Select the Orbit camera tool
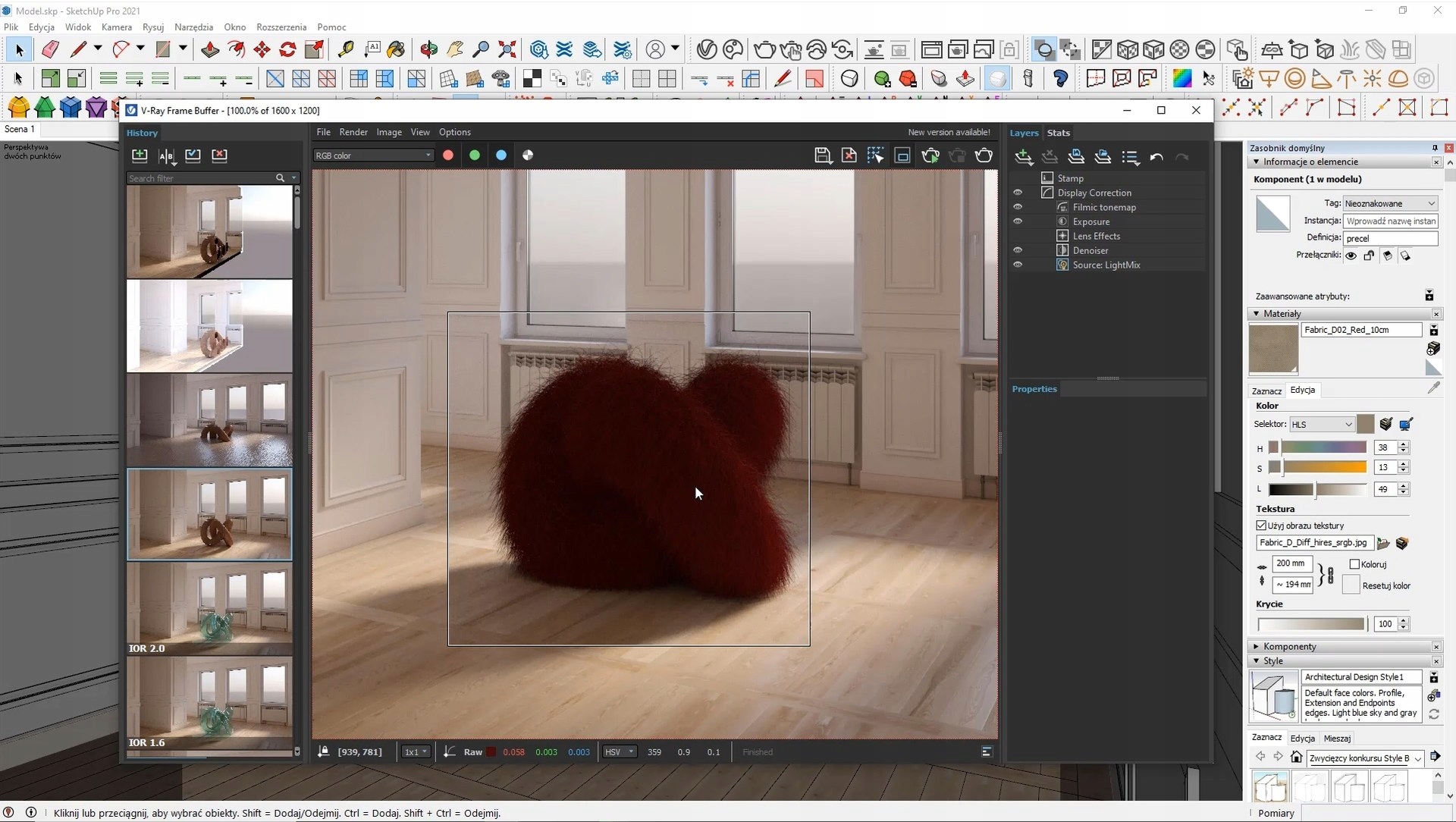Viewport: 1456px width, 822px height. click(428, 50)
